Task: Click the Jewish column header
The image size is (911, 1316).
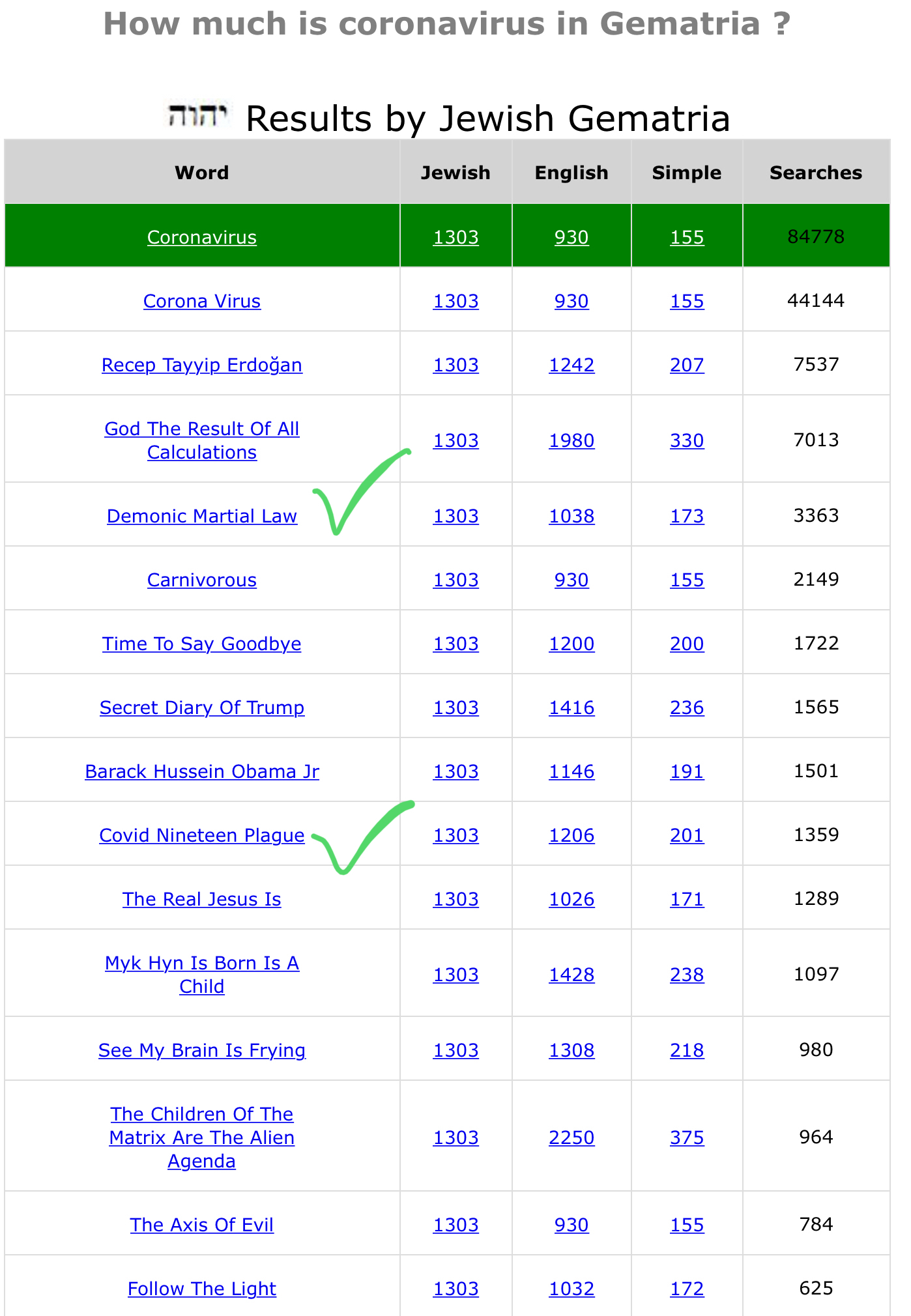Action: pos(455,173)
